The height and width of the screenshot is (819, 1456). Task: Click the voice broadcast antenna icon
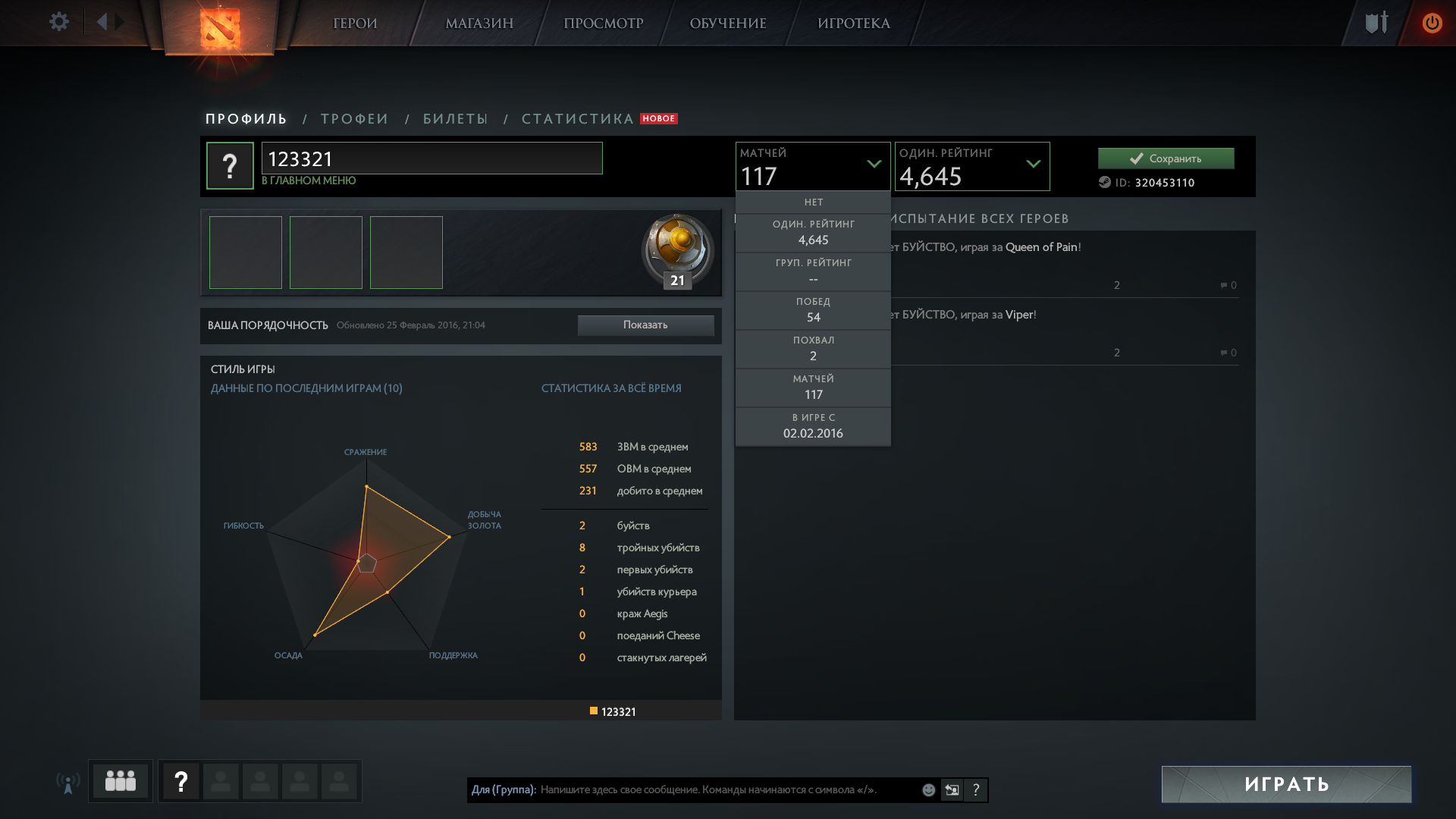coord(68,783)
